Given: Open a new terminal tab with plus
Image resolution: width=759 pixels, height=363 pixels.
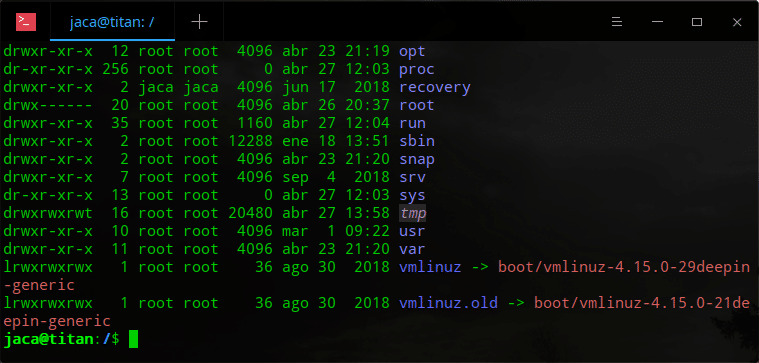Looking at the screenshot, I should point(199,22).
